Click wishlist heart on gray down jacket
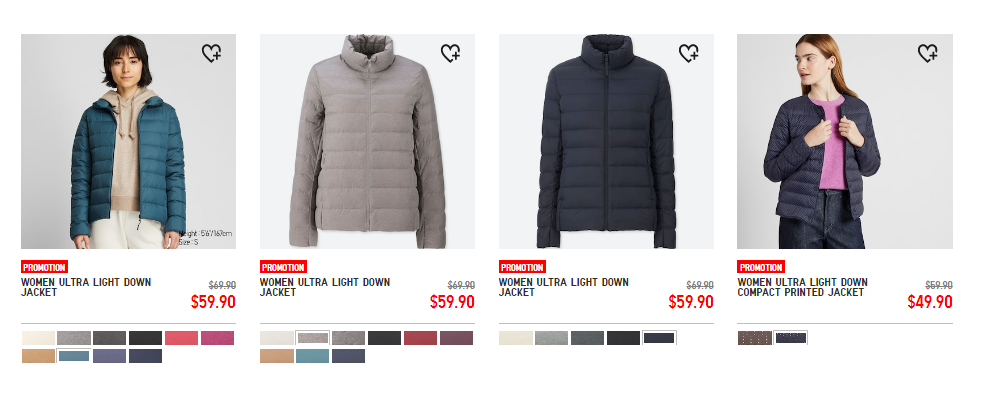Screen dimensions: 983x411 [450, 53]
